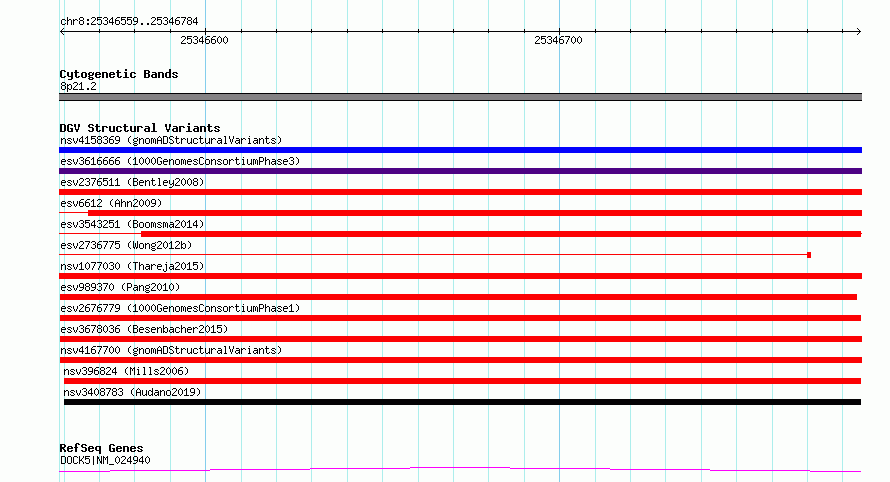Select the blue nsv4158369 variant bar
Viewport: 890px width, 482px height.
(460, 150)
